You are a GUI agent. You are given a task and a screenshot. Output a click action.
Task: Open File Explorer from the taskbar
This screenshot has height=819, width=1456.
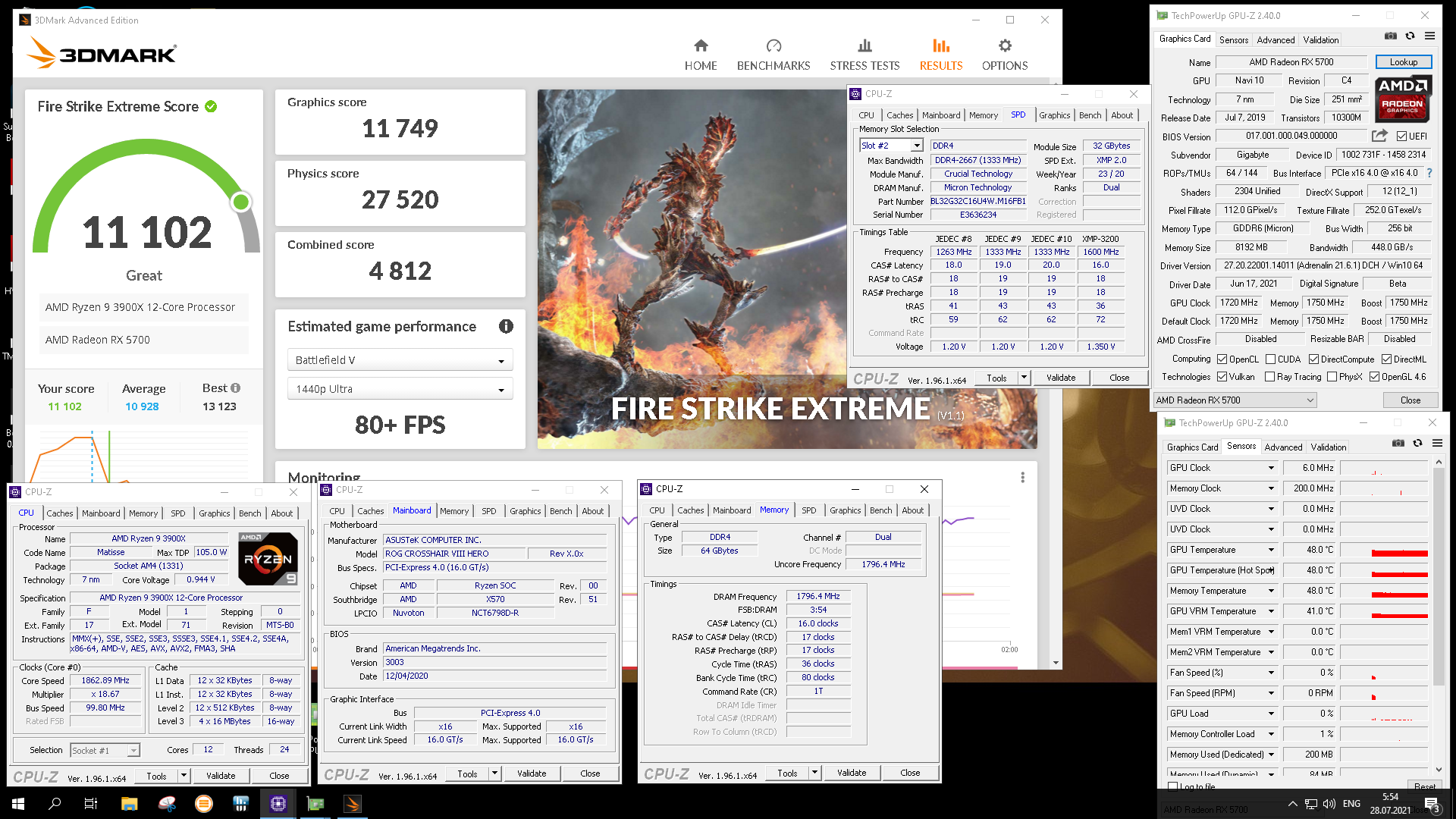coord(129,804)
